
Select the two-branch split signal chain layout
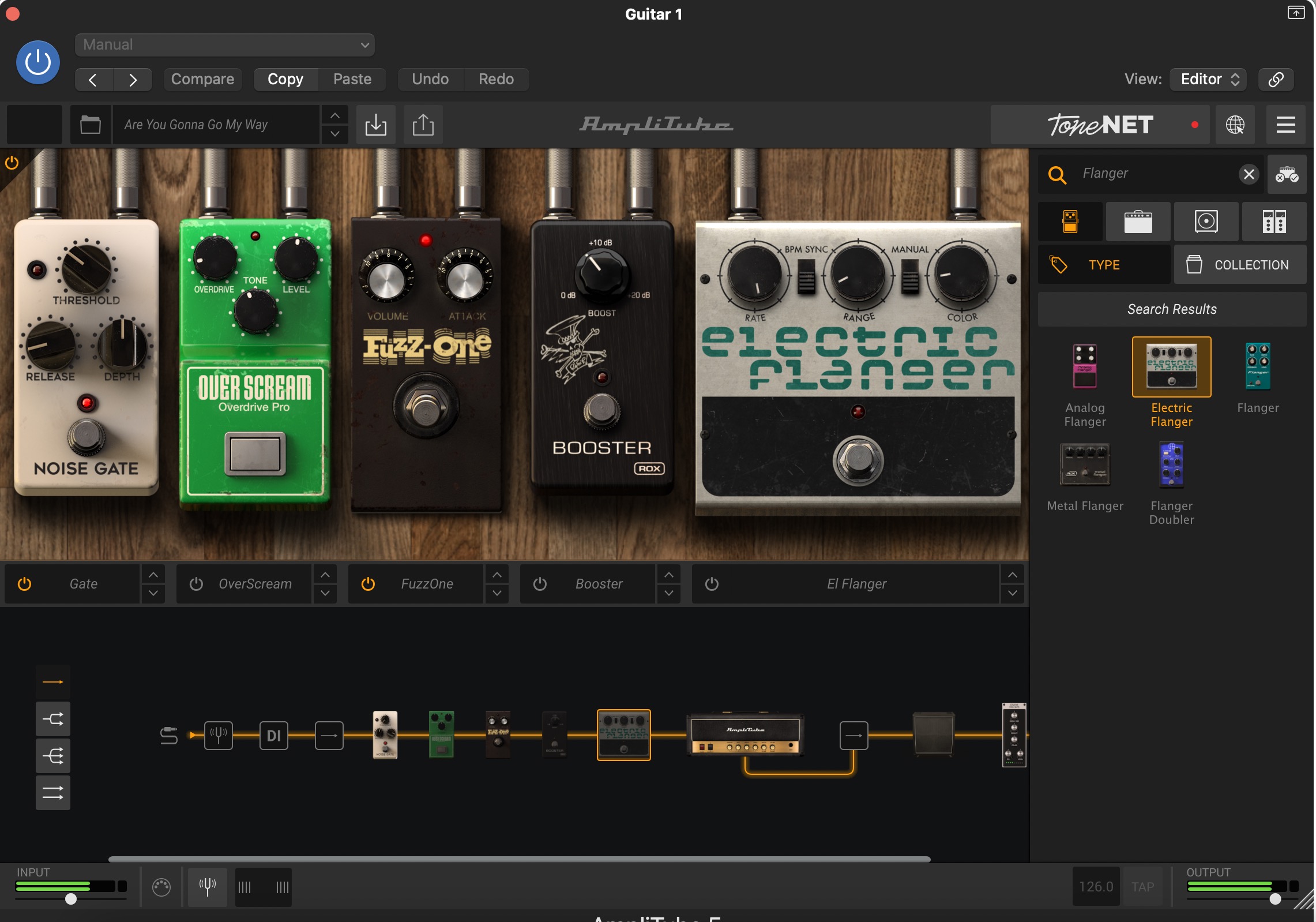tap(53, 719)
